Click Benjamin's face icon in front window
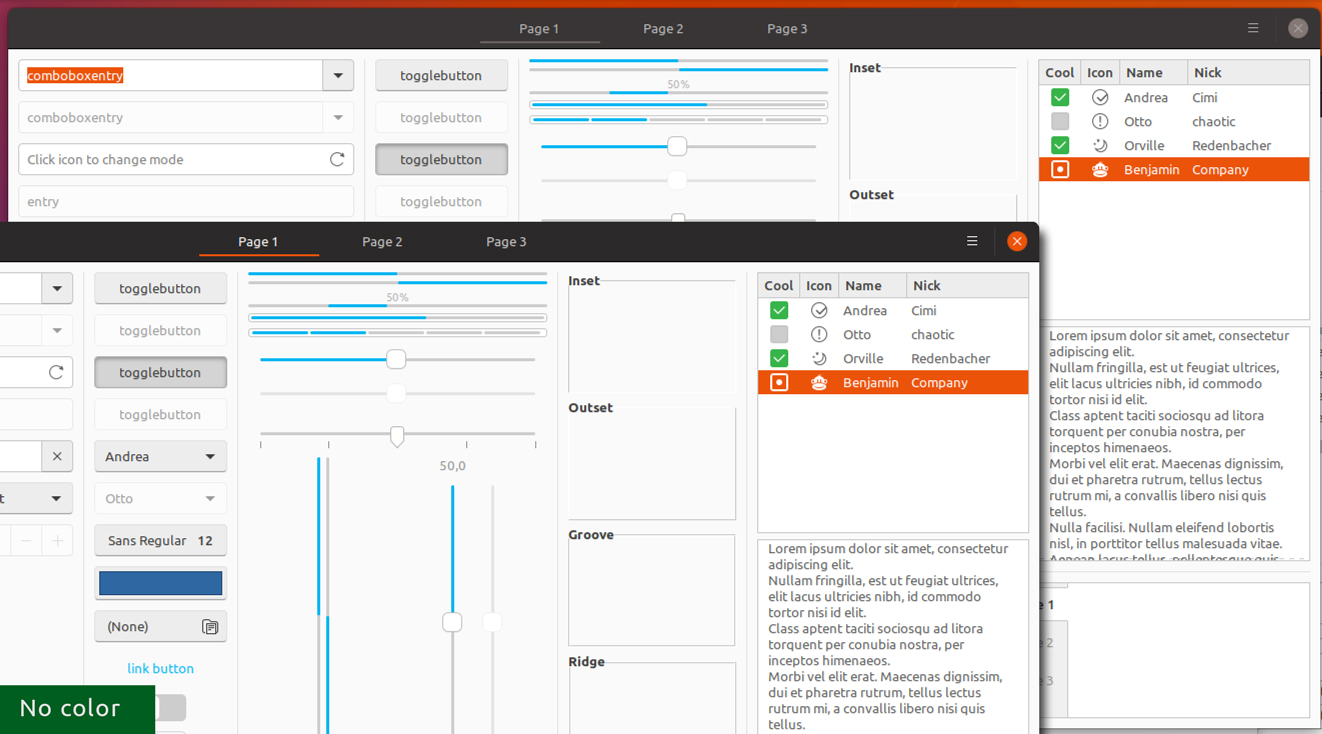The height and width of the screenshot is (734, 1322). click(819, 382)
